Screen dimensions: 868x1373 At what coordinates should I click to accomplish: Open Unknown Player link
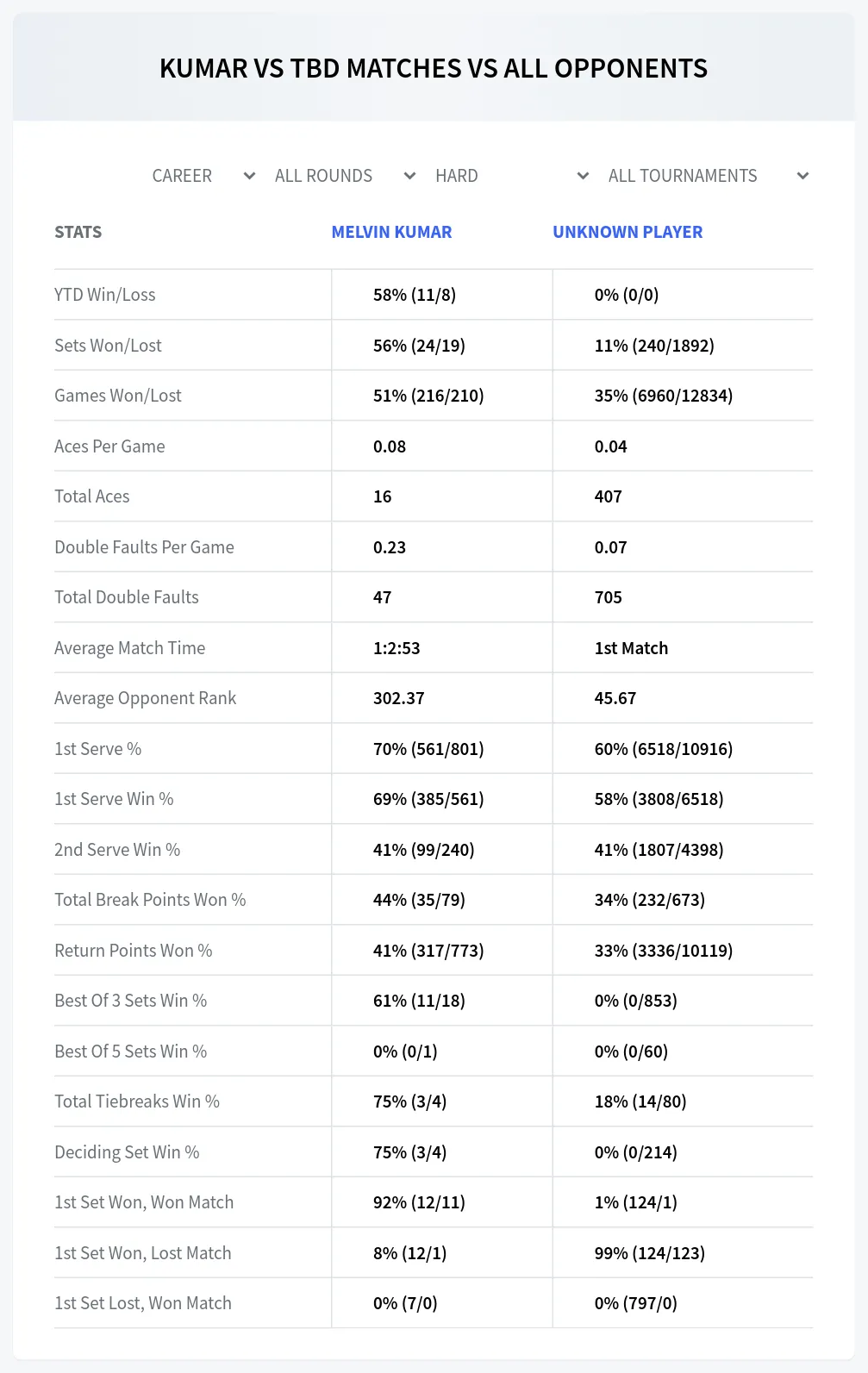pos(628,232)
